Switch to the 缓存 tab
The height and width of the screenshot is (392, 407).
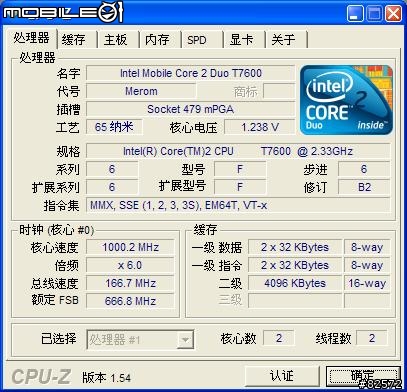[77, 40]
